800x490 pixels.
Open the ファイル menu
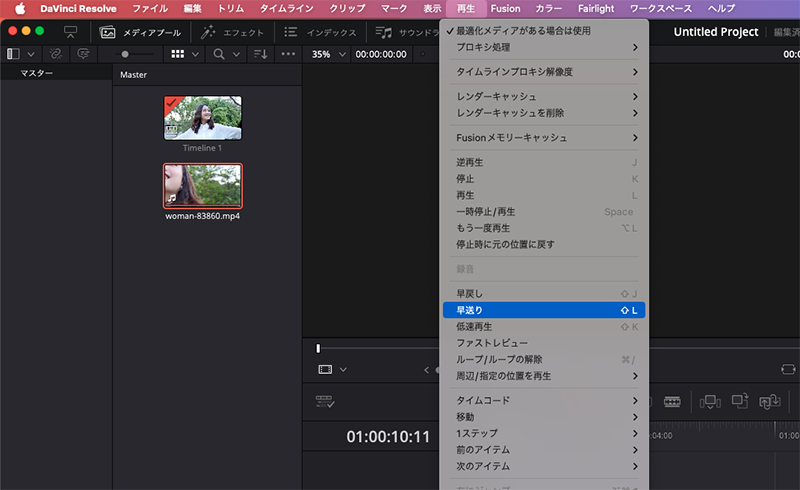pos(150,9)
